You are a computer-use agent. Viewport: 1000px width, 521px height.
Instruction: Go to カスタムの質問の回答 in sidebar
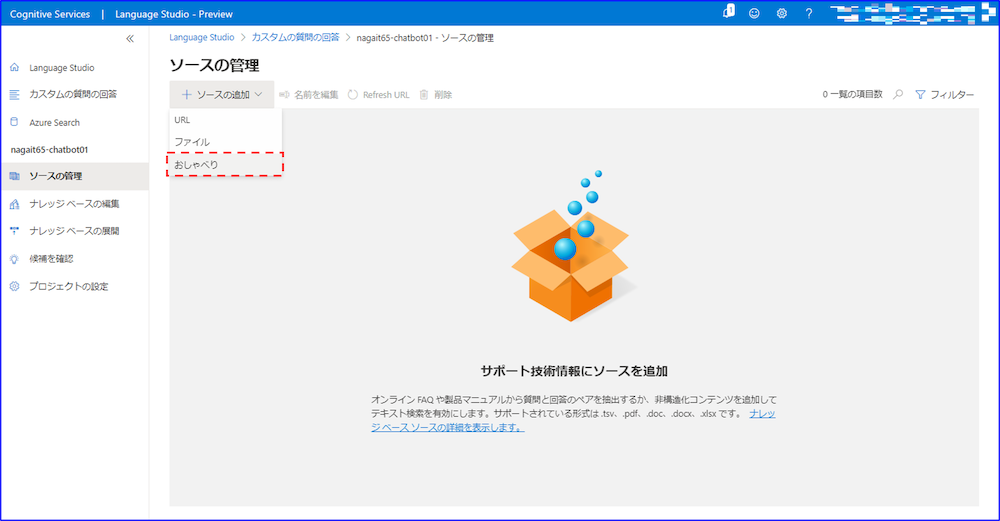point(75,94)
